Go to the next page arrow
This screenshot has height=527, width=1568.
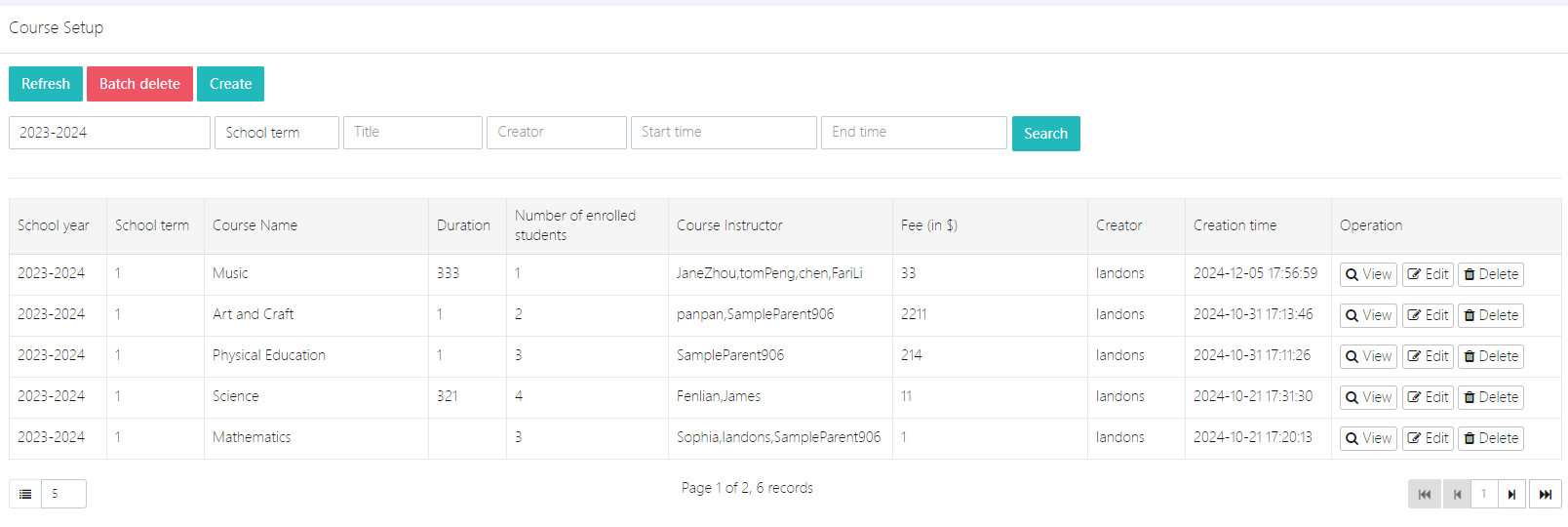1511,495
